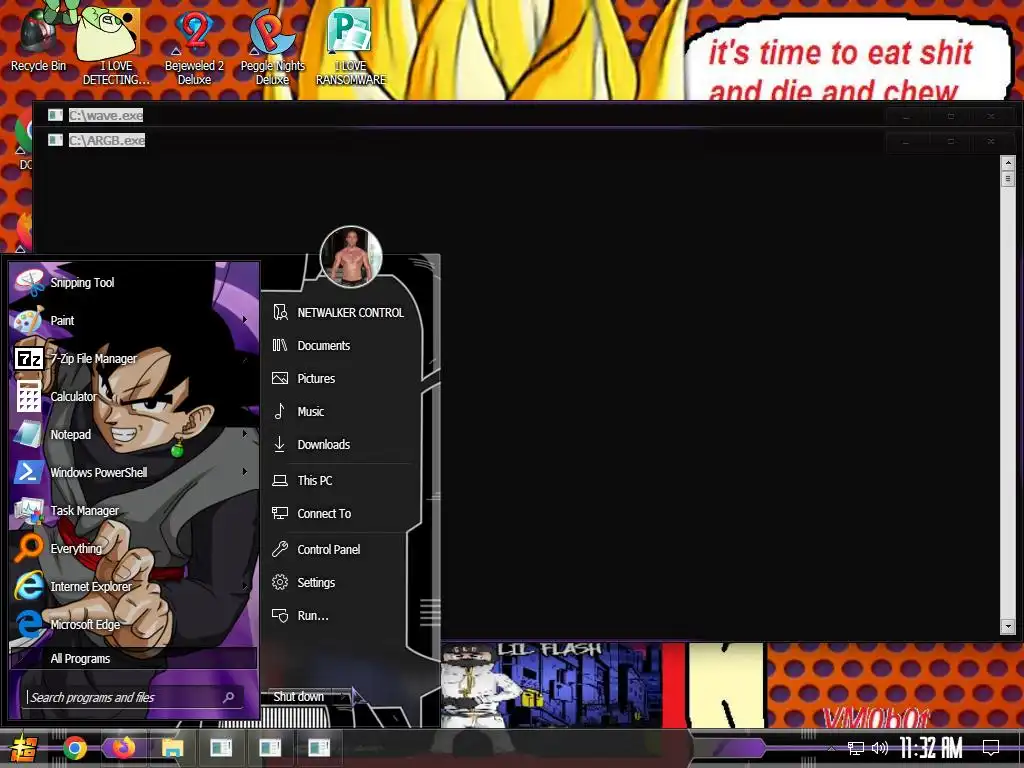
Task: Expand Windows PowerShell submenu arrow
Action: [x=245, y=472]
